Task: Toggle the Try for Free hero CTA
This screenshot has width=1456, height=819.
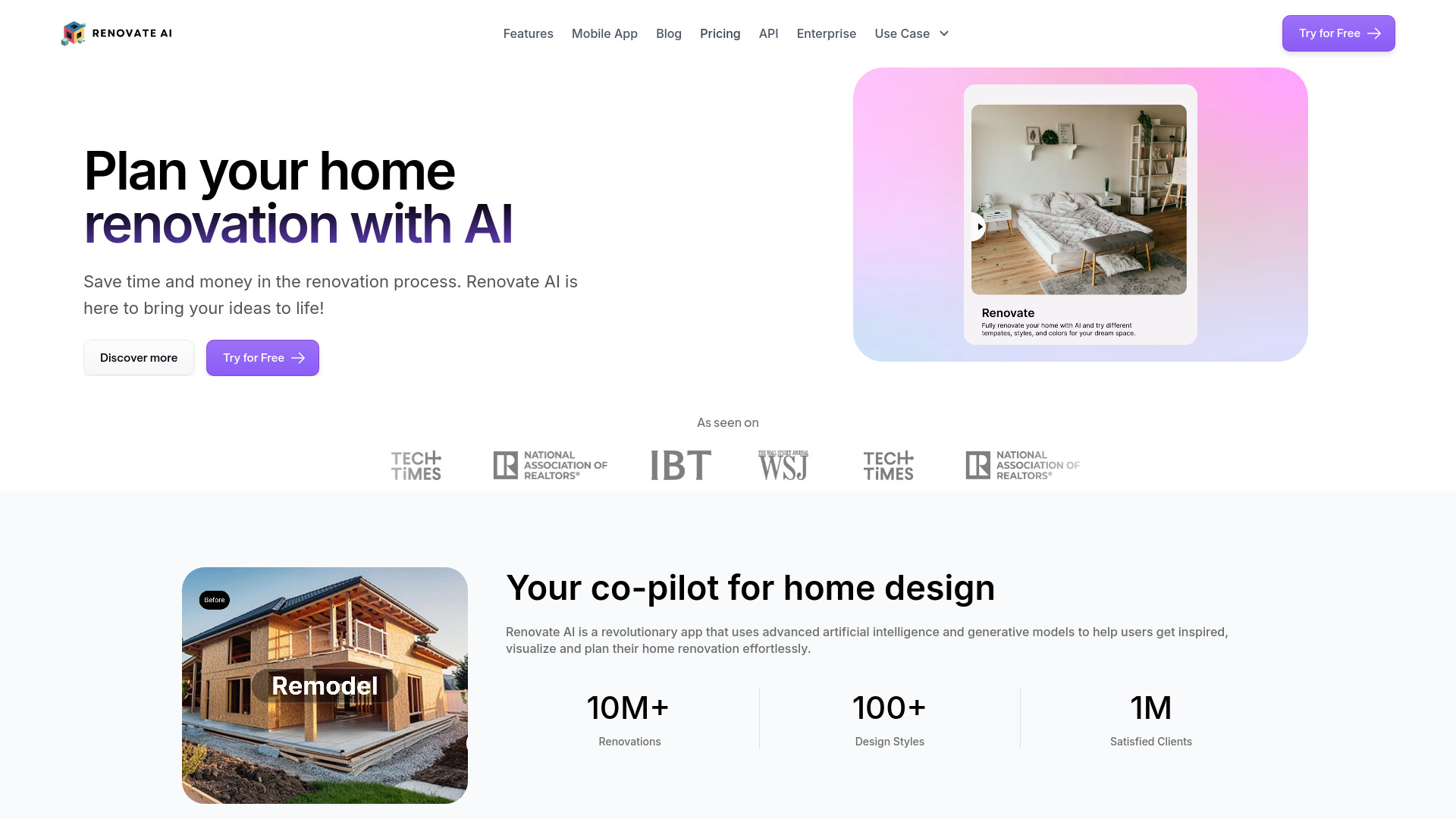Action: point(263,357)
